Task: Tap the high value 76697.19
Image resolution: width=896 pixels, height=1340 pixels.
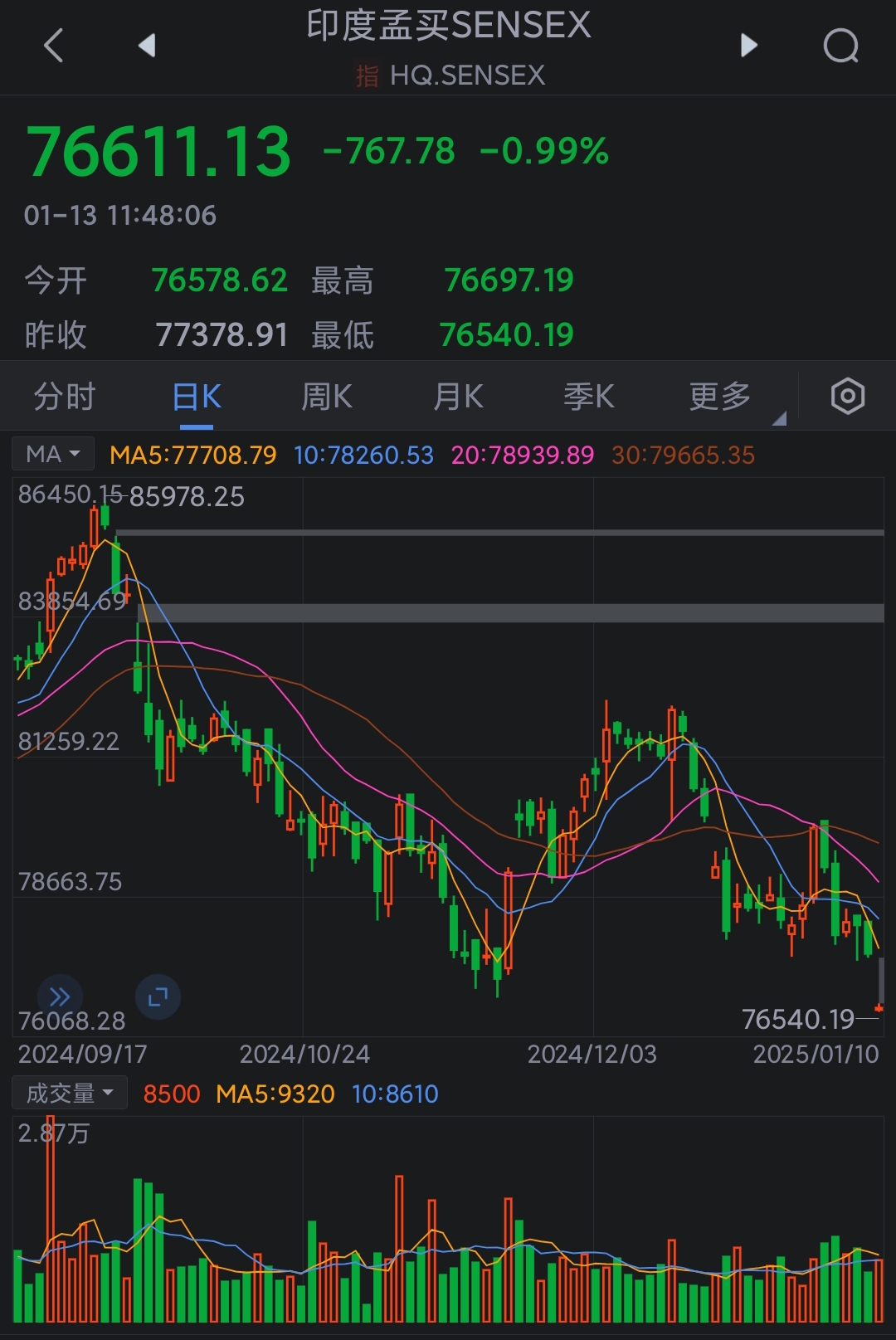Action: point(509,280)
